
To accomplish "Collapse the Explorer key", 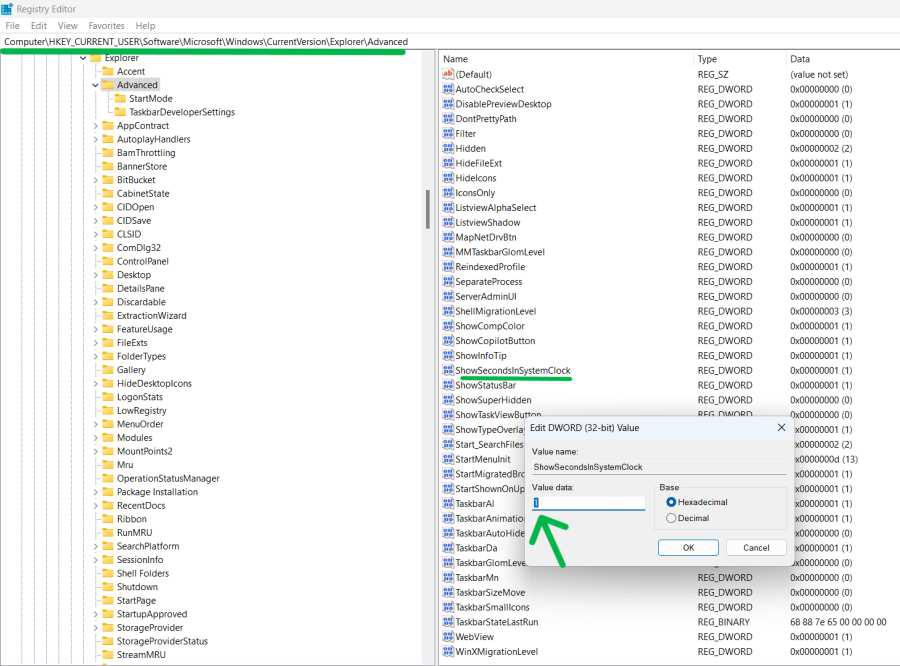I will point(83,58).
